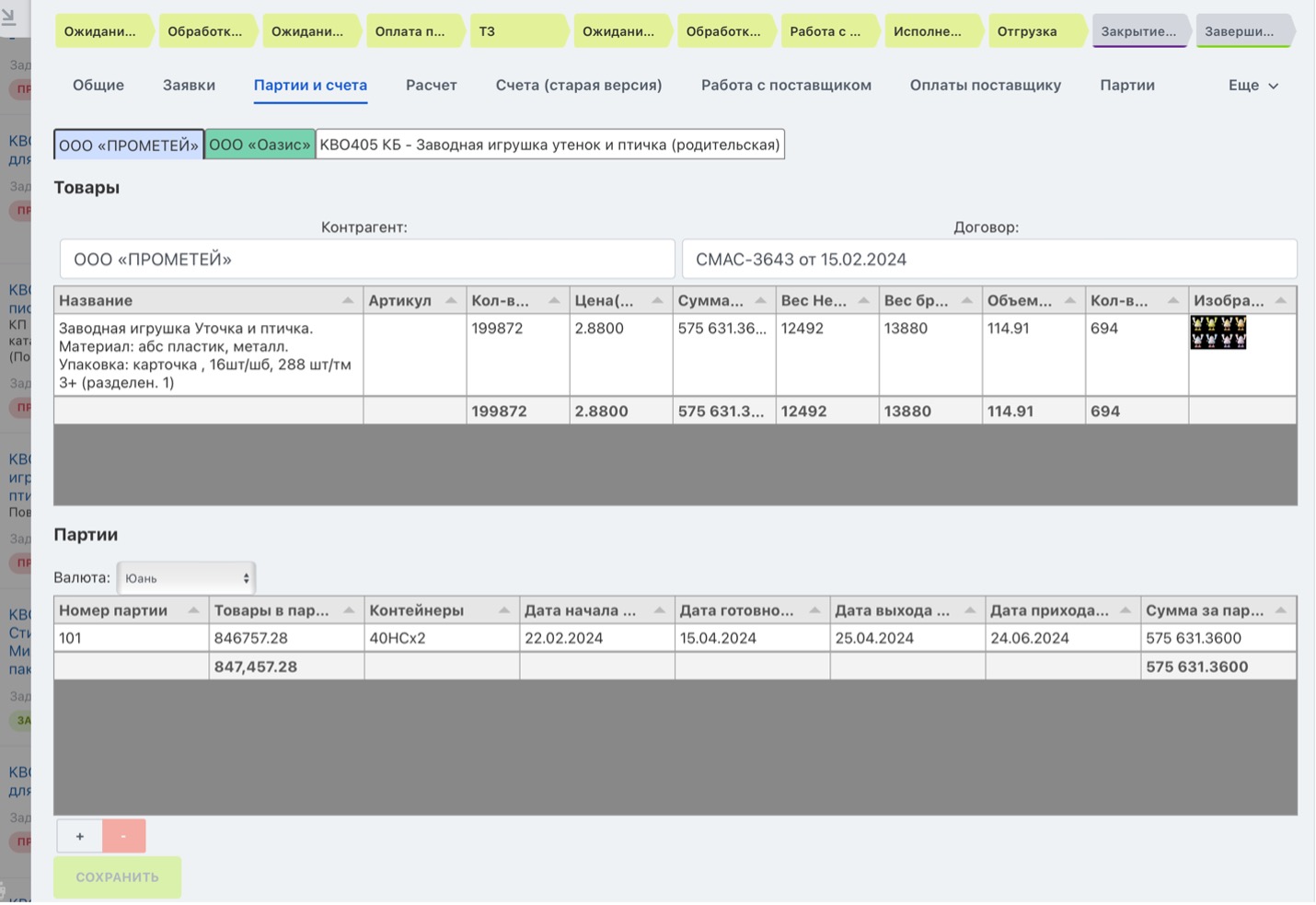Open the Оплаты поставщику tab

click(985, 85)
